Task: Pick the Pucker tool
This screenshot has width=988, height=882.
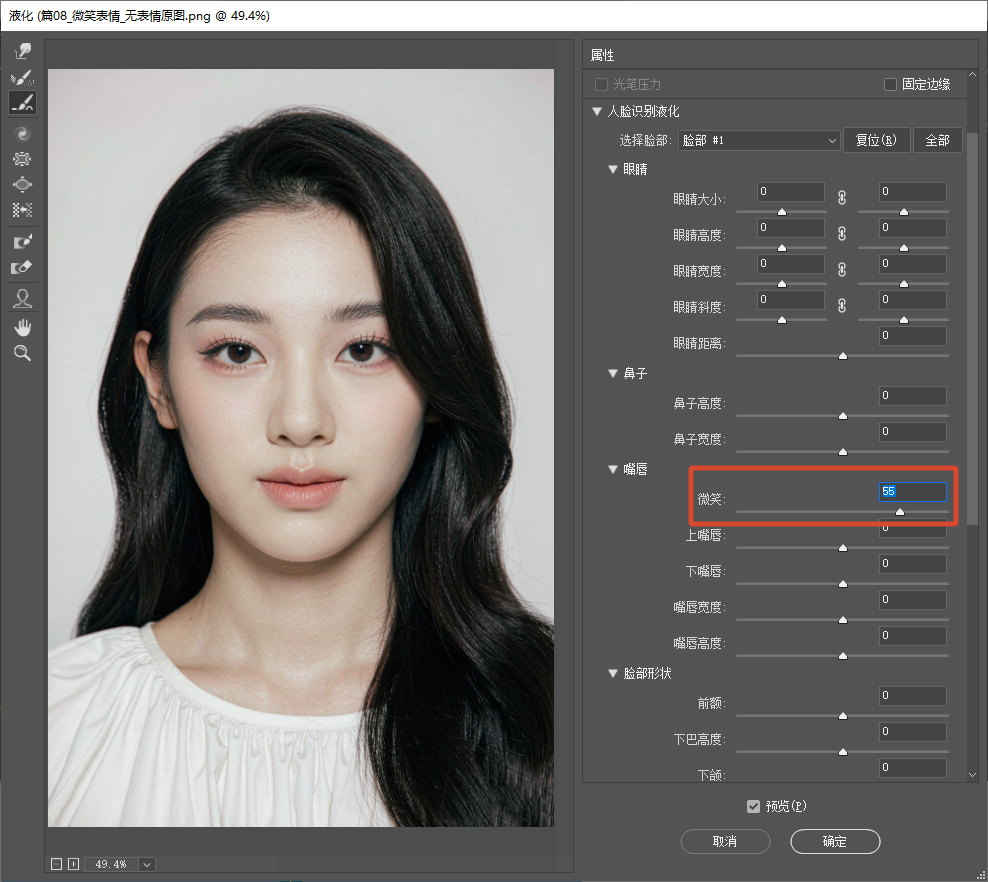Action: pyautogui.click(x=23, y=159)
